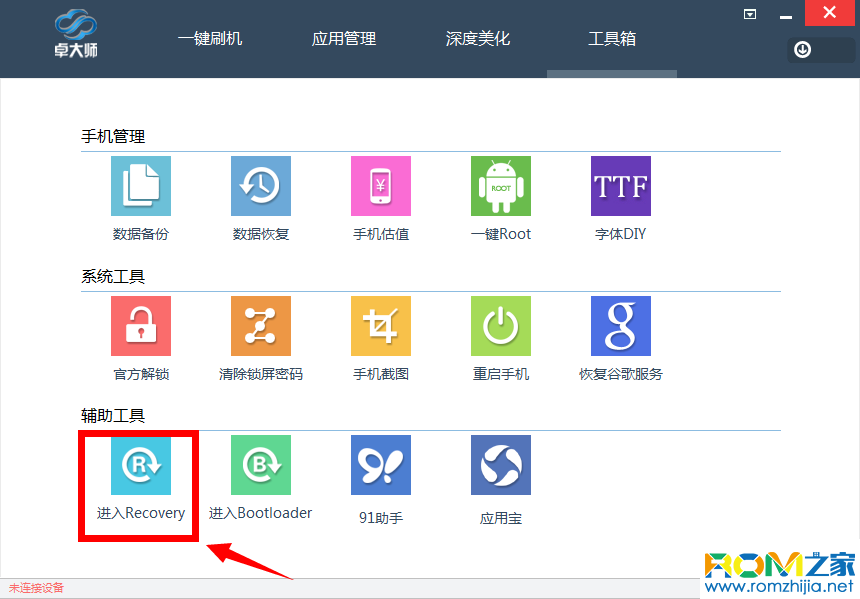Screen dimensions: 860x599
Task: Open the 恢复谷歌服务 Google icon
Action: tap(621, 326)
